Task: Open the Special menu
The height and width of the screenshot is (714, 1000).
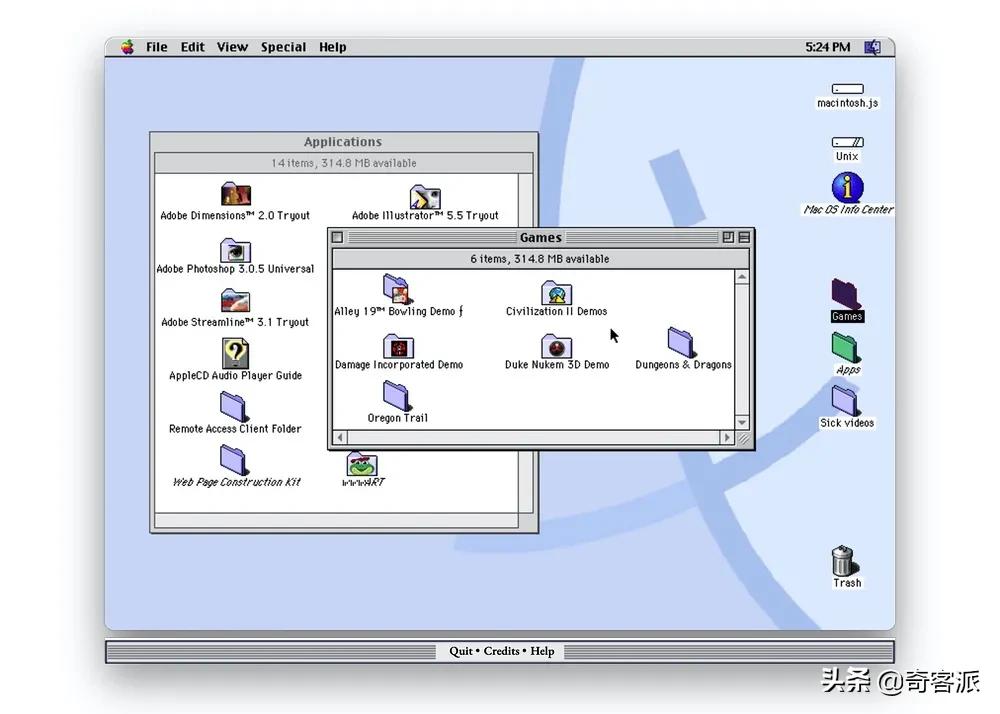Action: tap(283, 47)
